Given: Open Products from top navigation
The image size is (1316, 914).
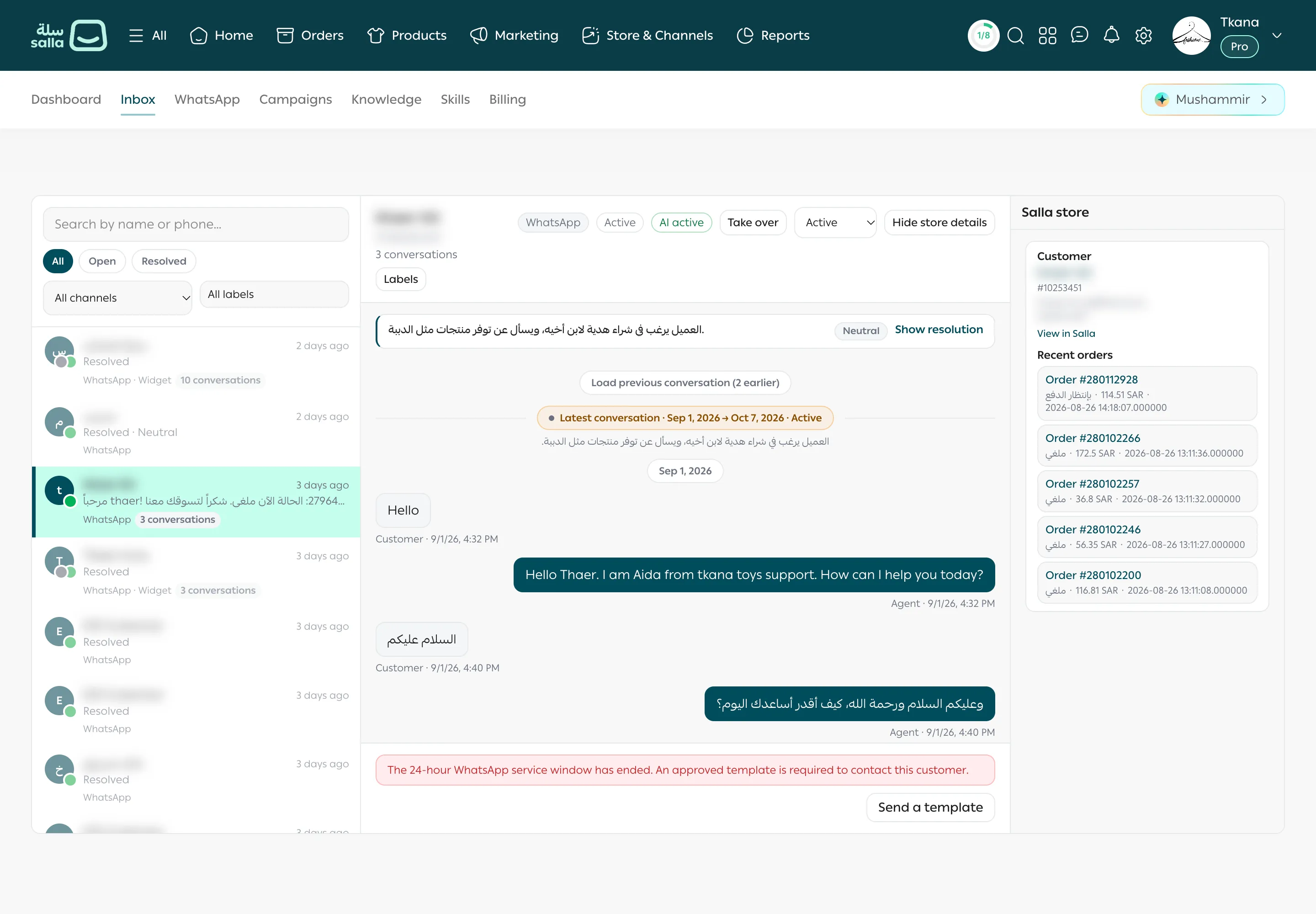Looking at the screenshot, I should 407,36.
